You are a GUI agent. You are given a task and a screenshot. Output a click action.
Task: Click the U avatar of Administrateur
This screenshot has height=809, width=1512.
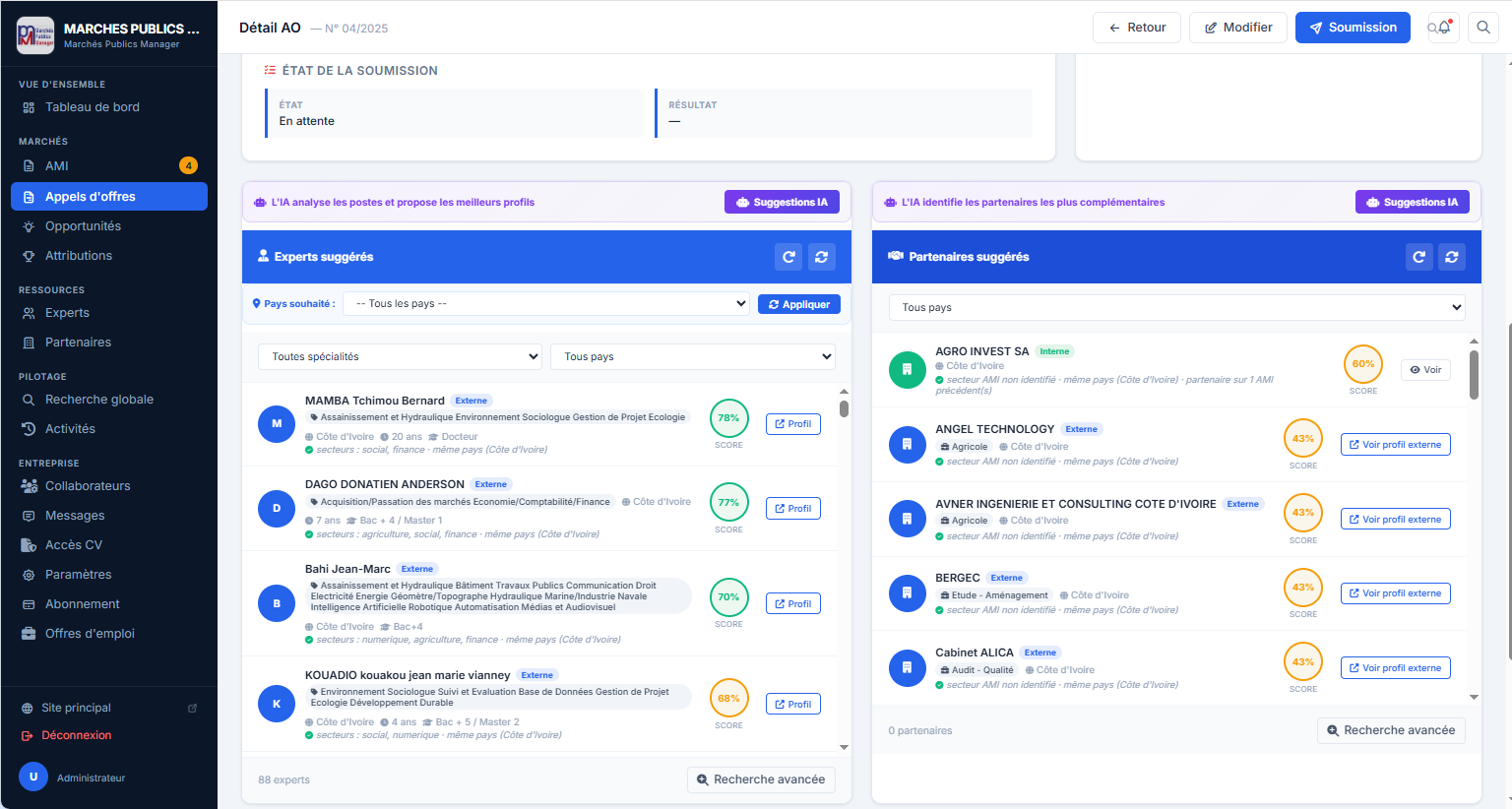click(33, 777)
